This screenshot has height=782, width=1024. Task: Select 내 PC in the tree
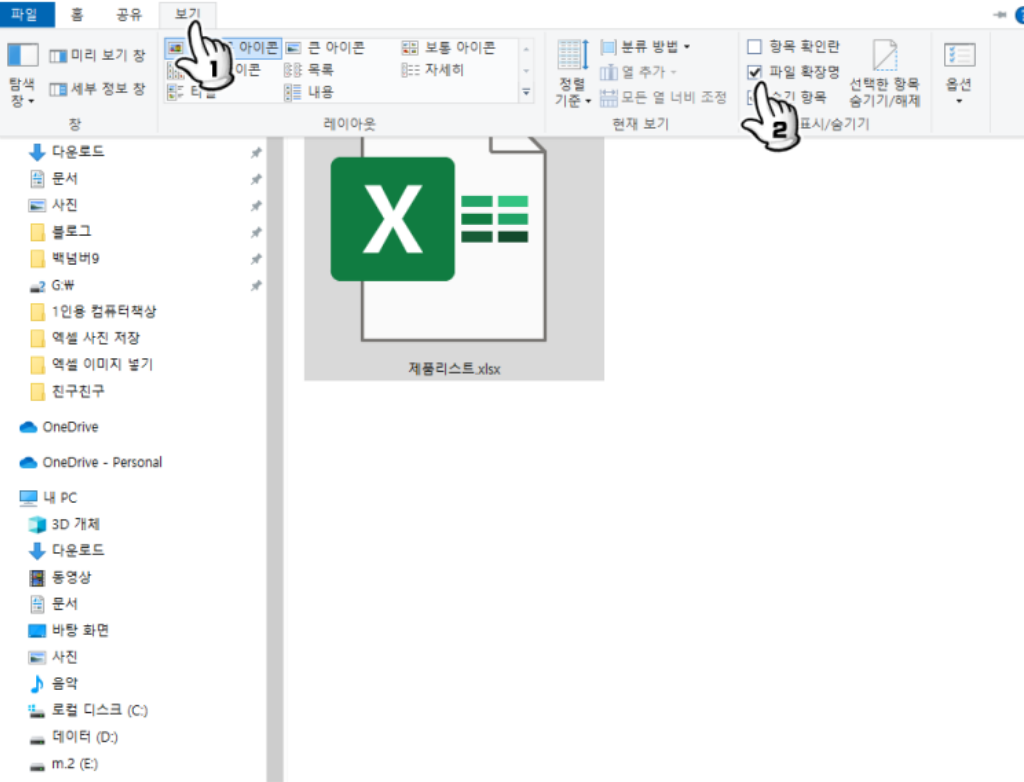pos(48,498)
